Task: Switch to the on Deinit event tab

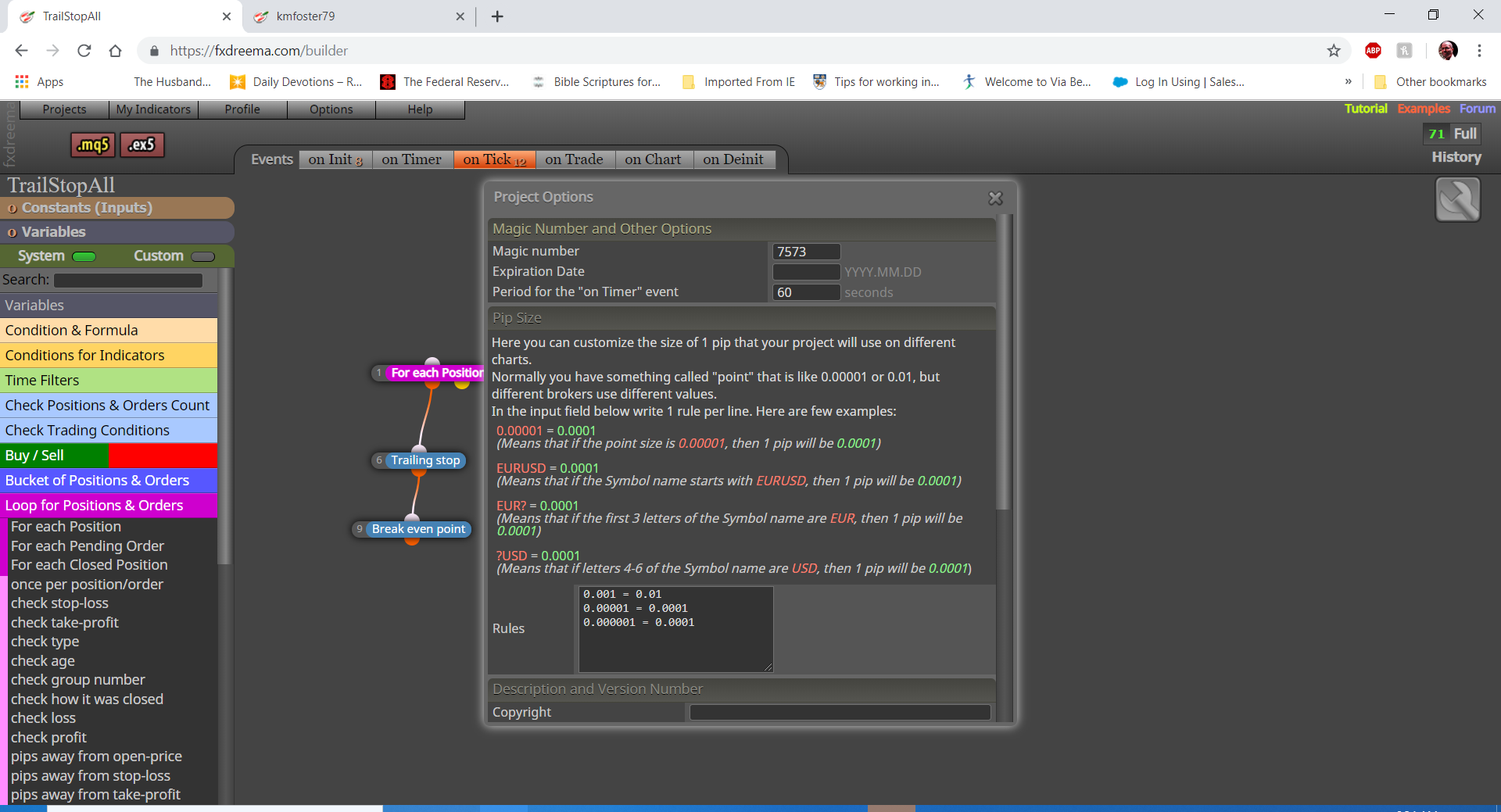Action: (733, 159)
